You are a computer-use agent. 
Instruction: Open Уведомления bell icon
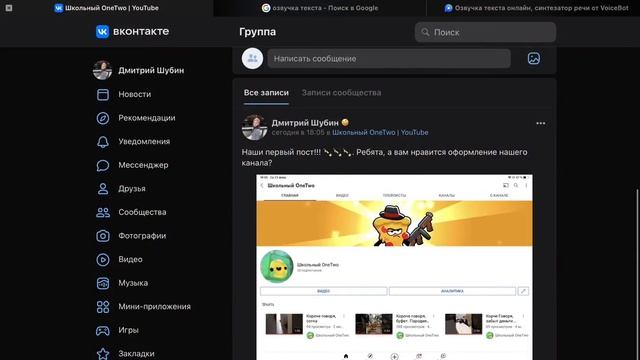click(x=103, y=142)
